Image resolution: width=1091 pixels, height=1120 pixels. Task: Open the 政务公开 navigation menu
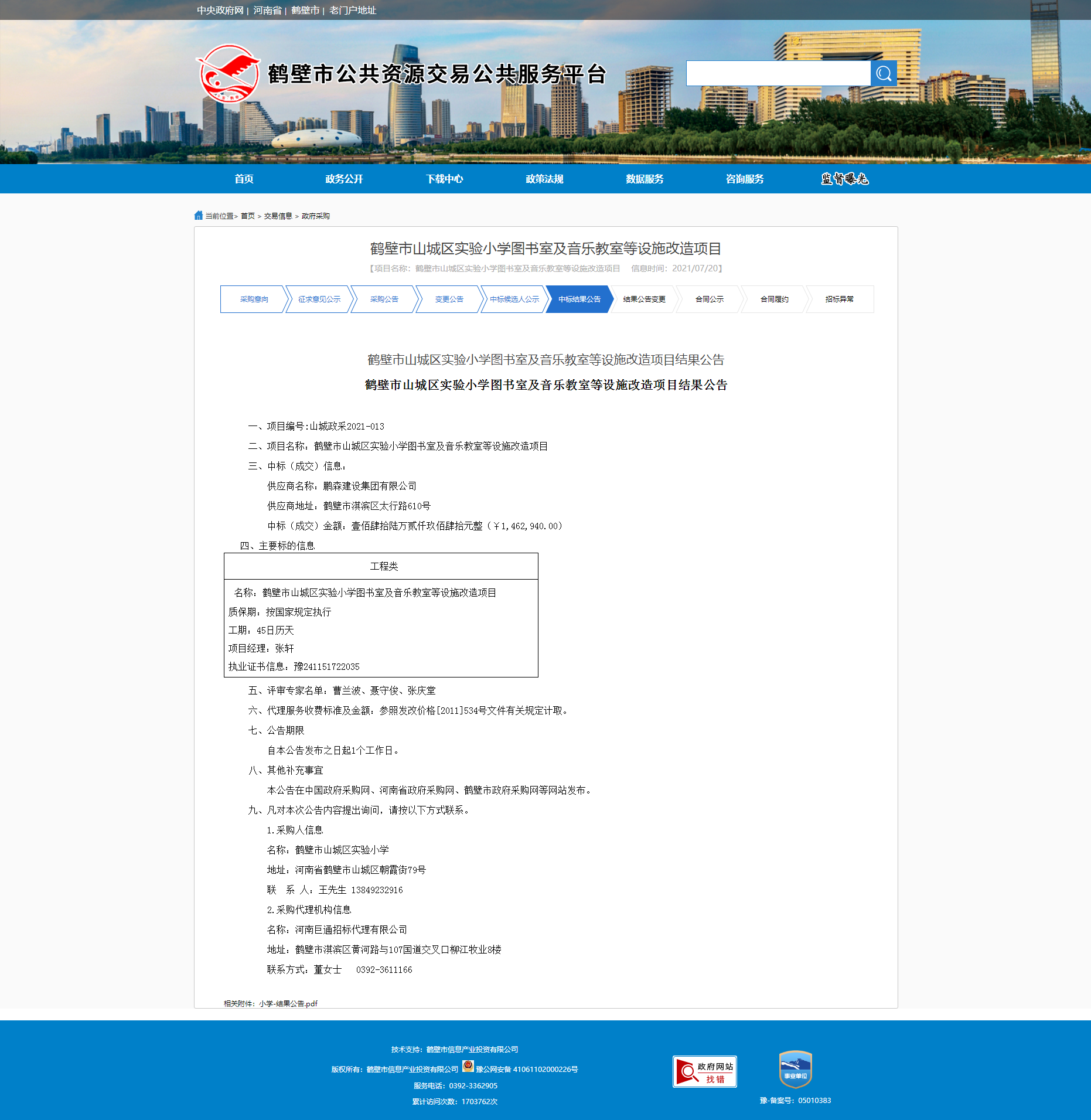coord(344,179)
